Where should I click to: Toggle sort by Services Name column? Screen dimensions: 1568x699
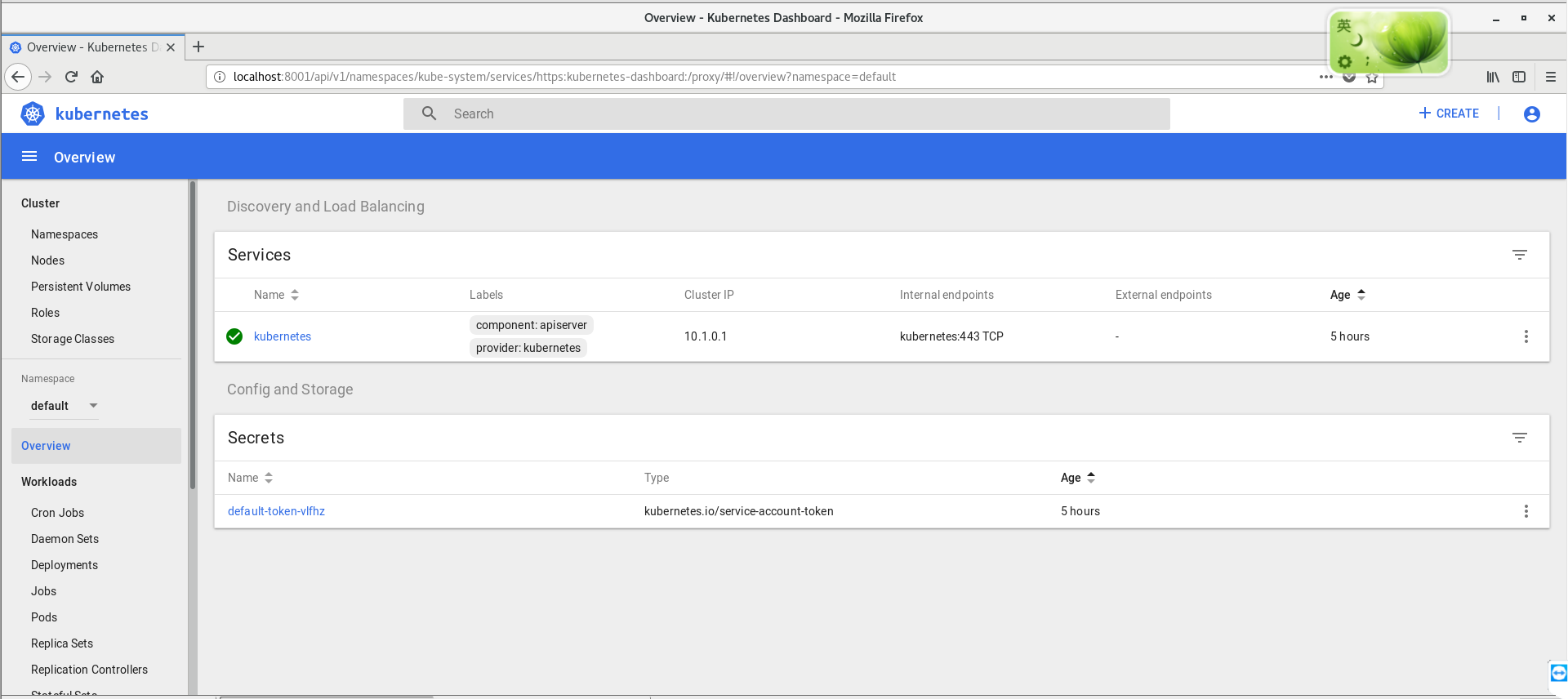click(276, 295)
